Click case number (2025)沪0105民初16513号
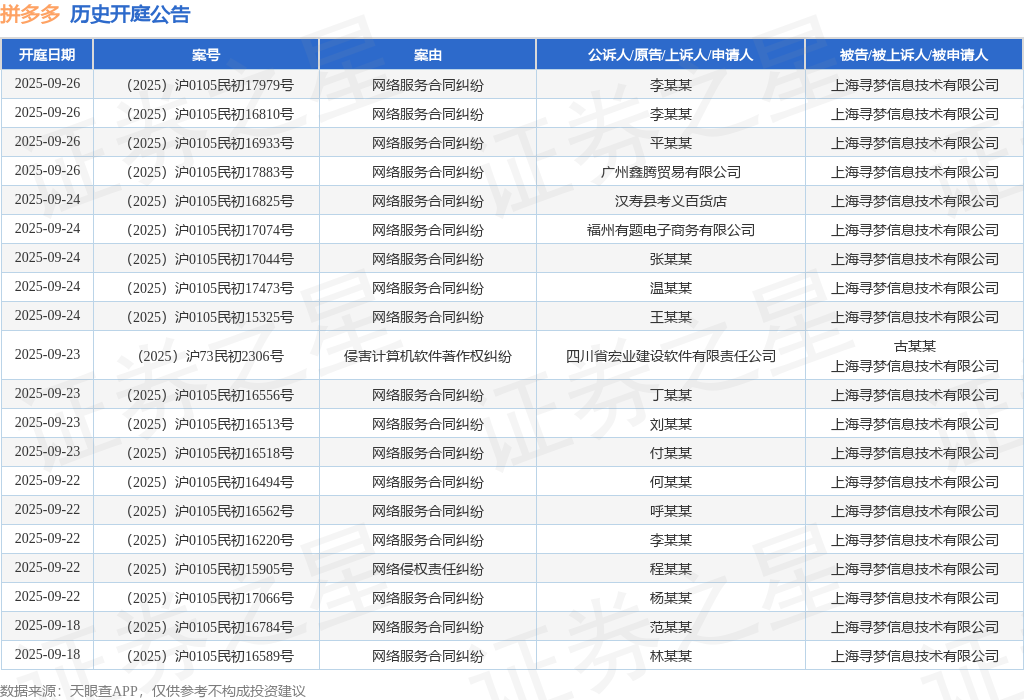Screen dimensions: 1024x700 tap(206, 424)
